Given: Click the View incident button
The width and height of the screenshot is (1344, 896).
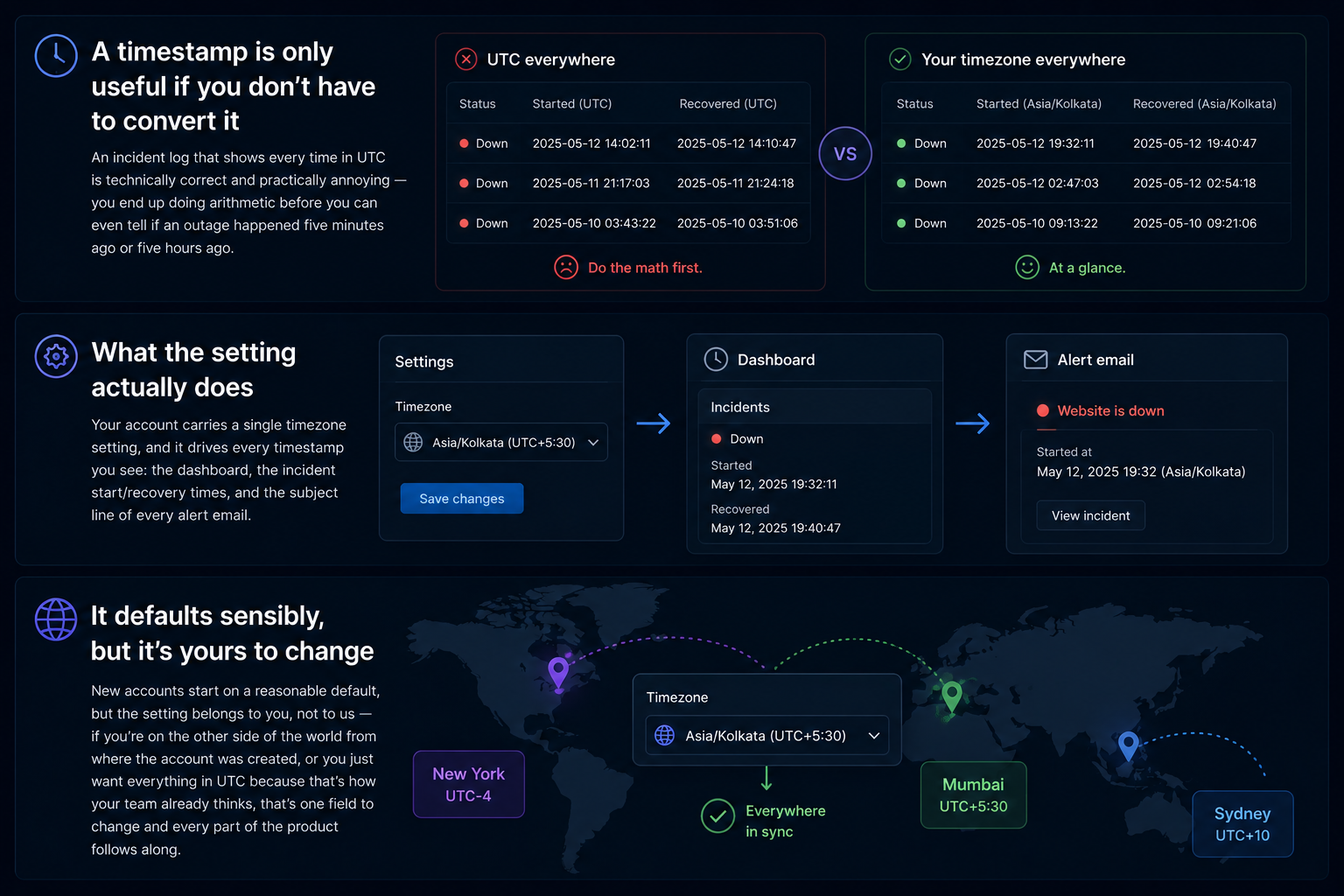Looking at the screenshot, I should pos(1091,515).
